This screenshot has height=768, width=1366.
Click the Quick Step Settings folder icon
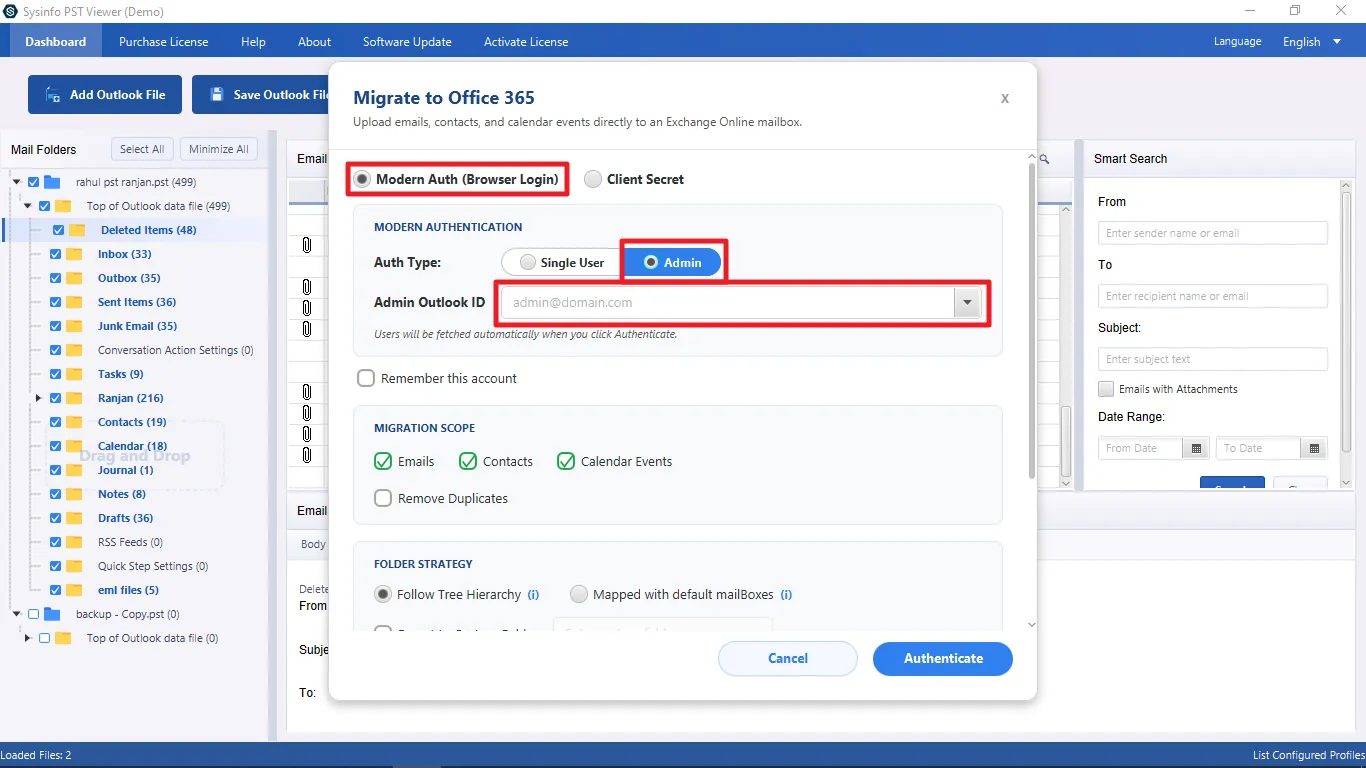coord(74,566)
